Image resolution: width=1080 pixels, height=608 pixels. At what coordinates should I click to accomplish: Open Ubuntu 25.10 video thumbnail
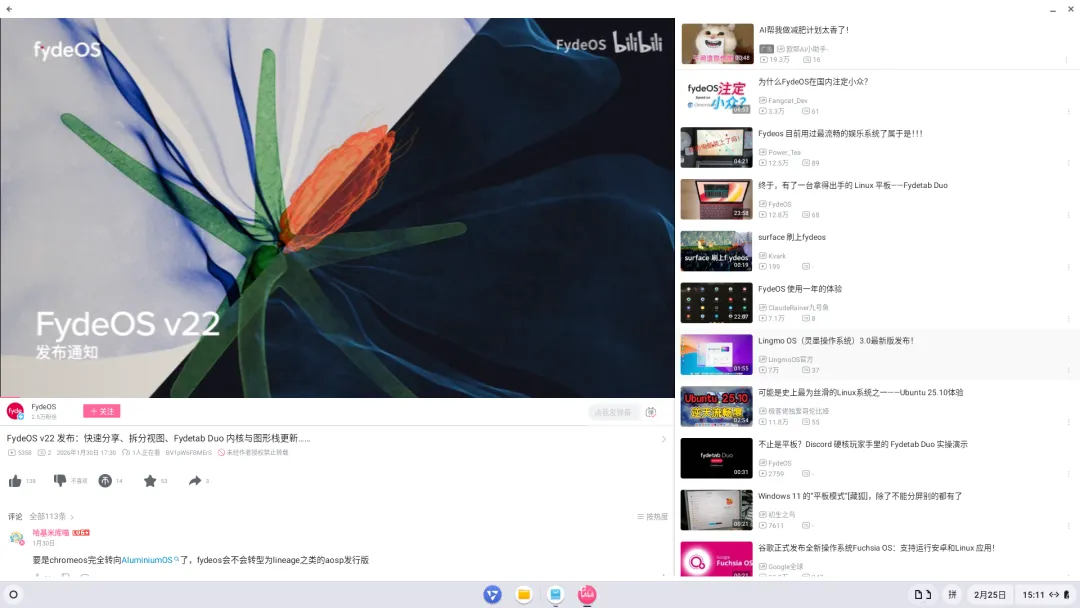pyautogui.click(x=717, y=406)
